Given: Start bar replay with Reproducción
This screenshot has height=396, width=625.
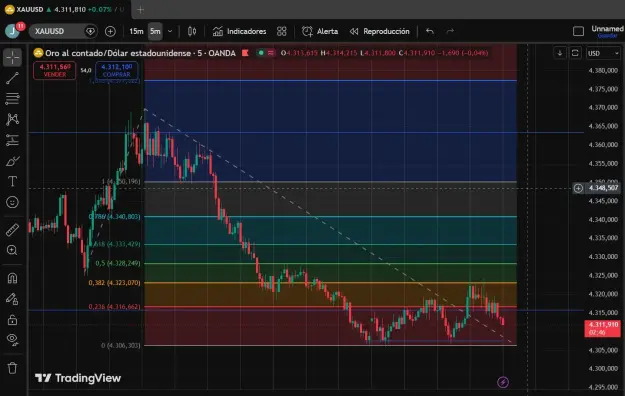Looking at the screenshot, I should [x=379, y=31].
